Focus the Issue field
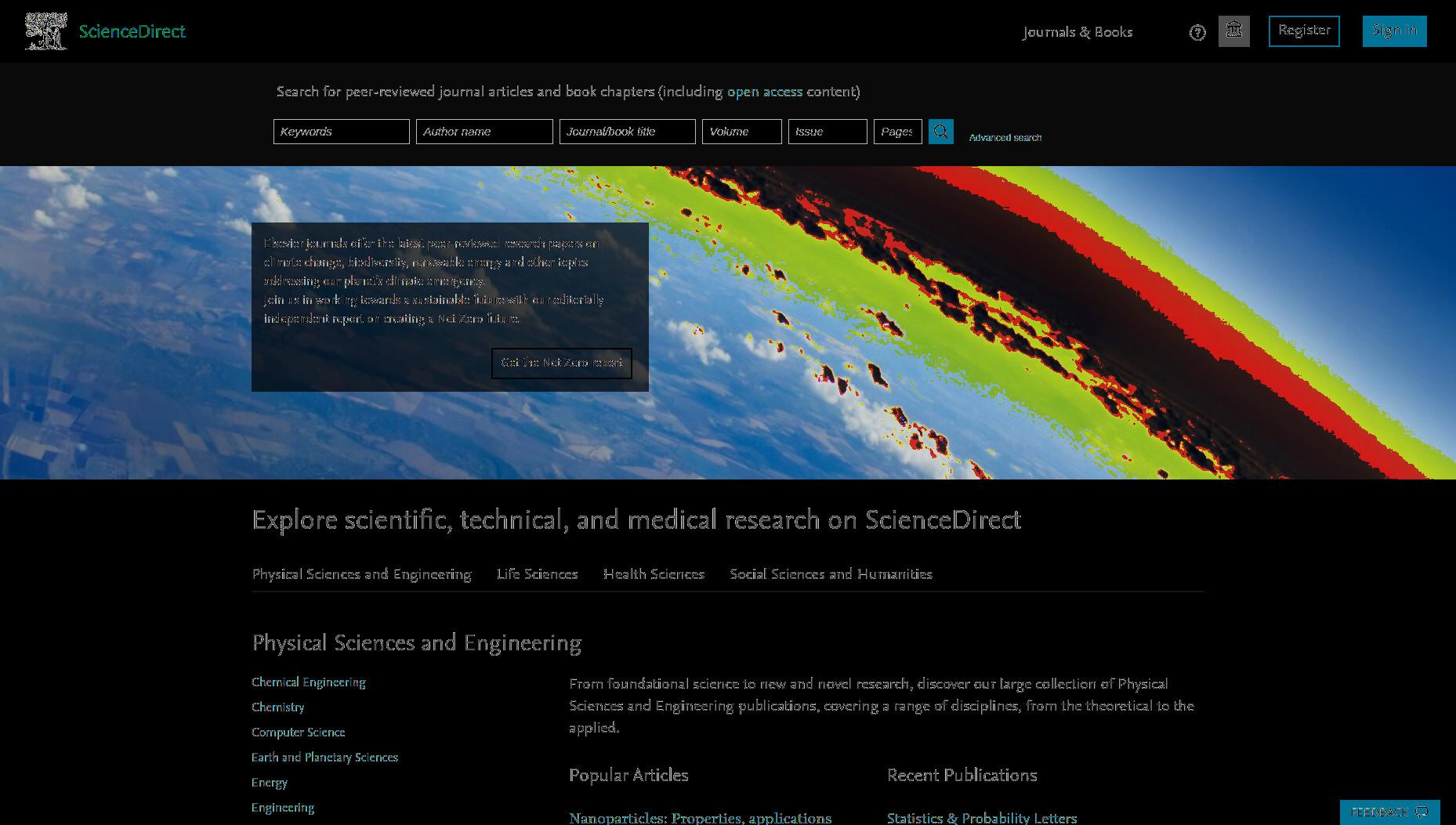This screenshot has height=825, width=1456. click(x=828, y=132)
